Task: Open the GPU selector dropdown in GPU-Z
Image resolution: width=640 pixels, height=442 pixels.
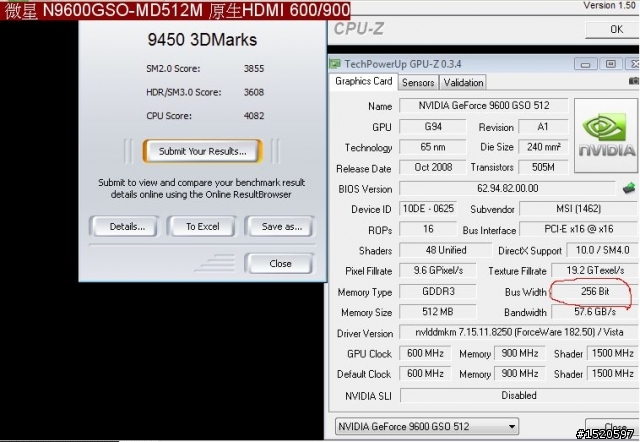Action: (x=427, y=426)
